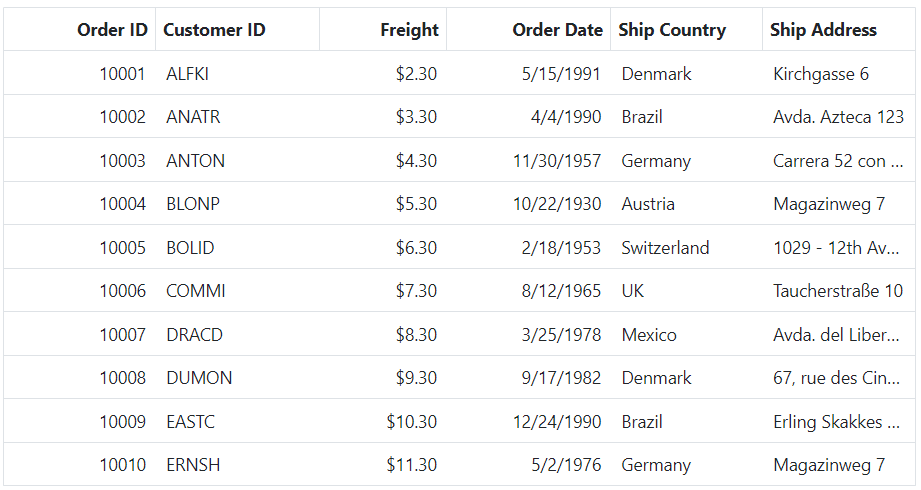
Task: Click order date 5/2/1976
Action: pos(529,464)
